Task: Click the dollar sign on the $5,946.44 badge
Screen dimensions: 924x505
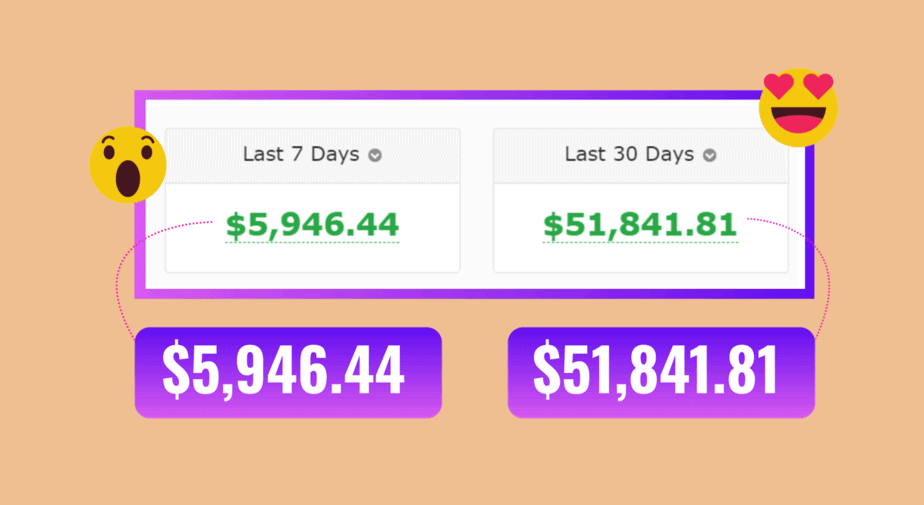Action: click(x=174, y=369)
